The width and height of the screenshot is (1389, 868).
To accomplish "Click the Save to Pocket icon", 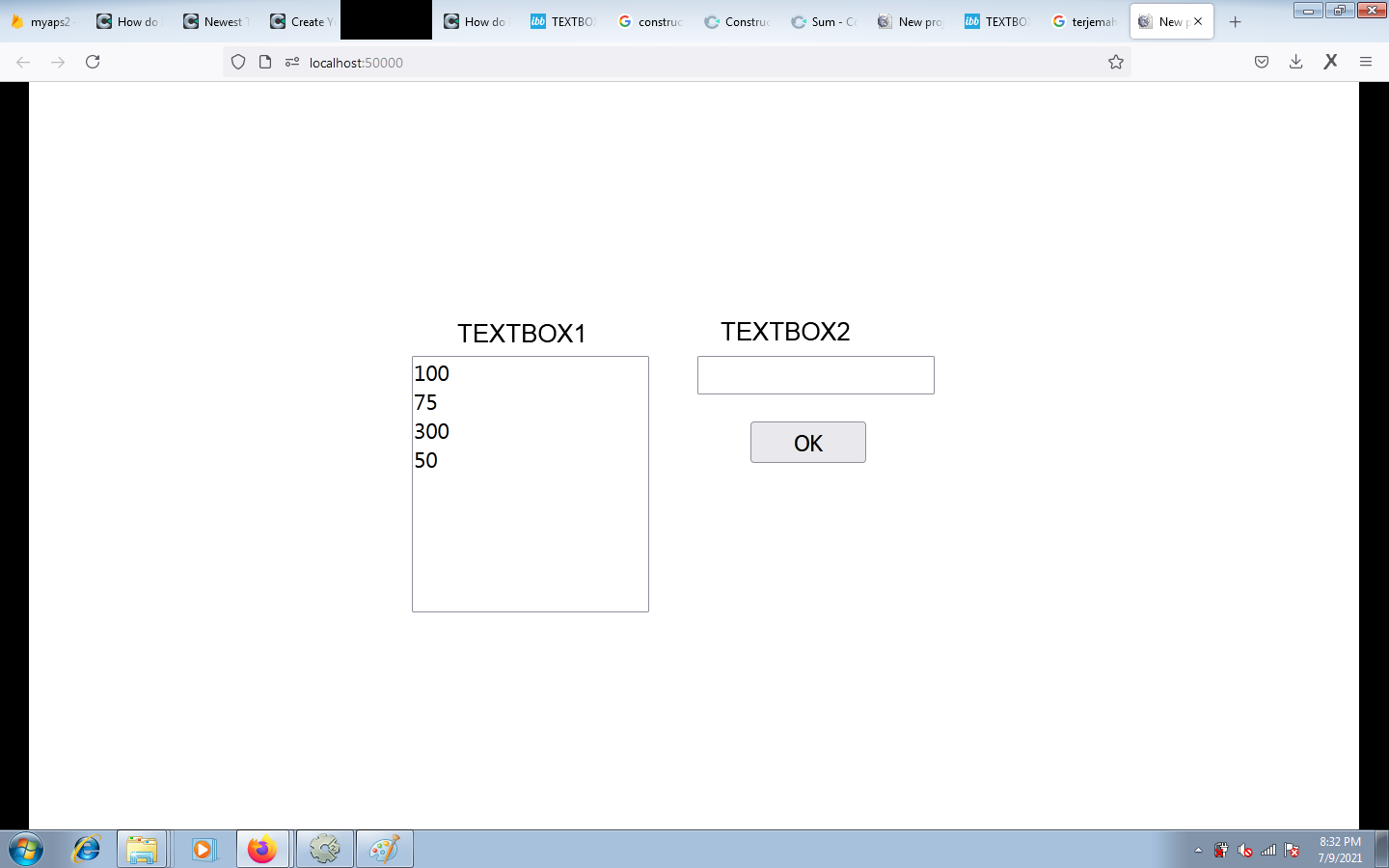I will [x=1262, y=62].
